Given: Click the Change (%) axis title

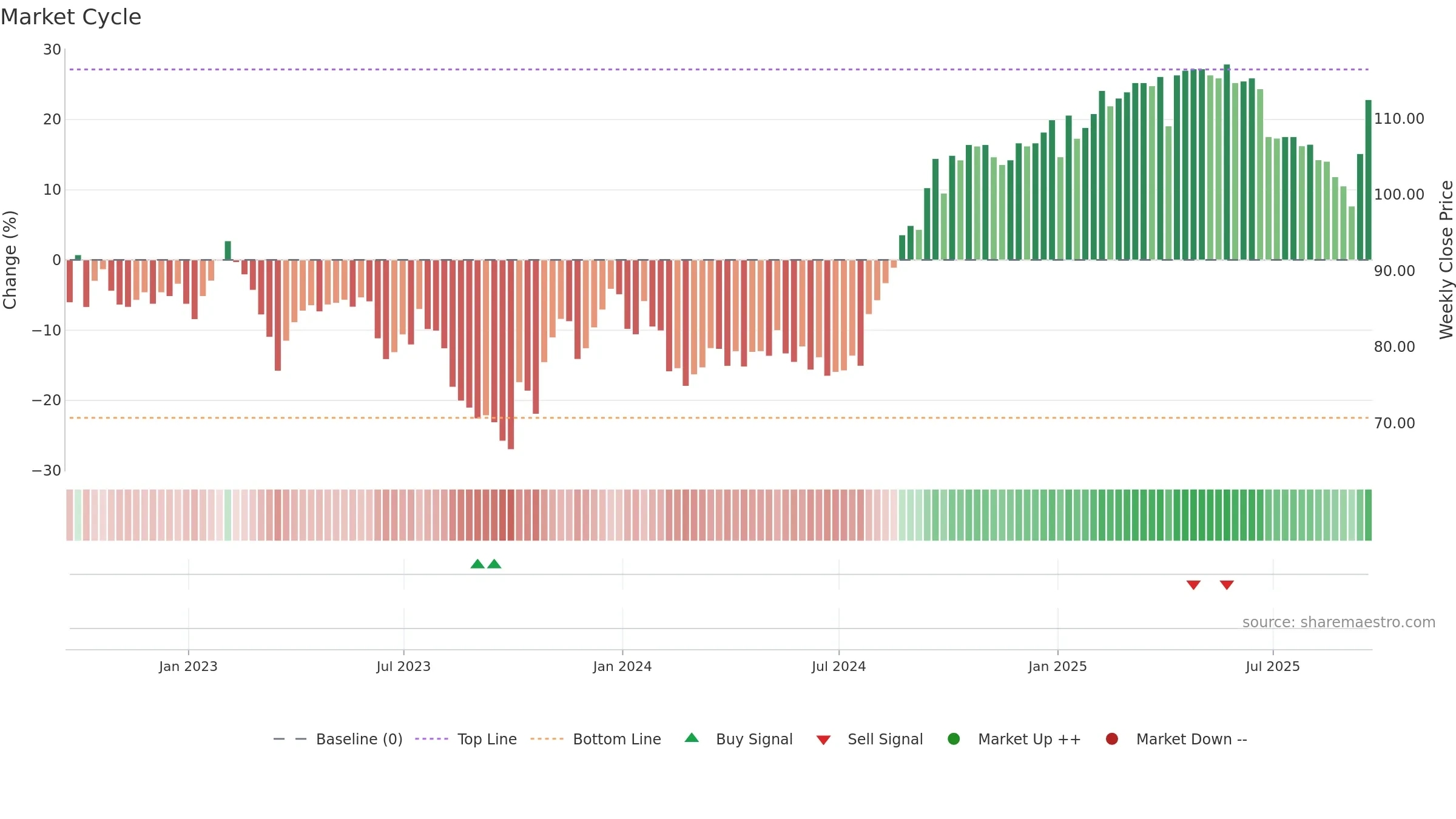Looking at the screenshot, I should pos(10,260).
